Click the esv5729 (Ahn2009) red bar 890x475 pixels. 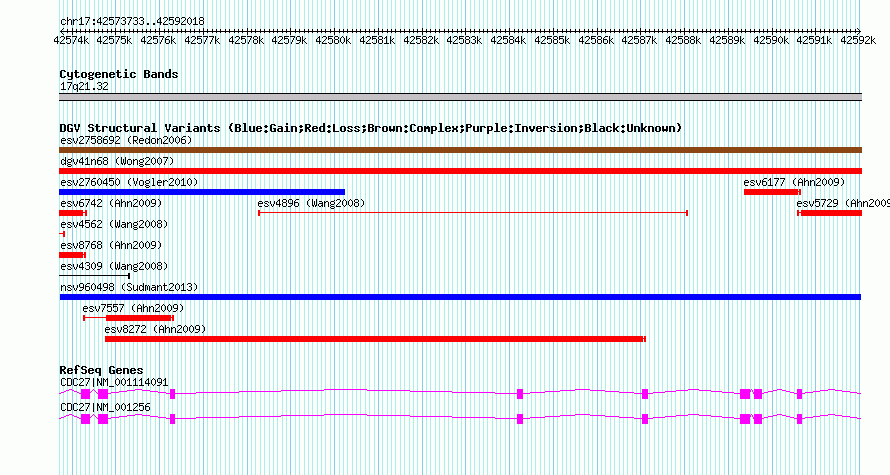[829, 213]
